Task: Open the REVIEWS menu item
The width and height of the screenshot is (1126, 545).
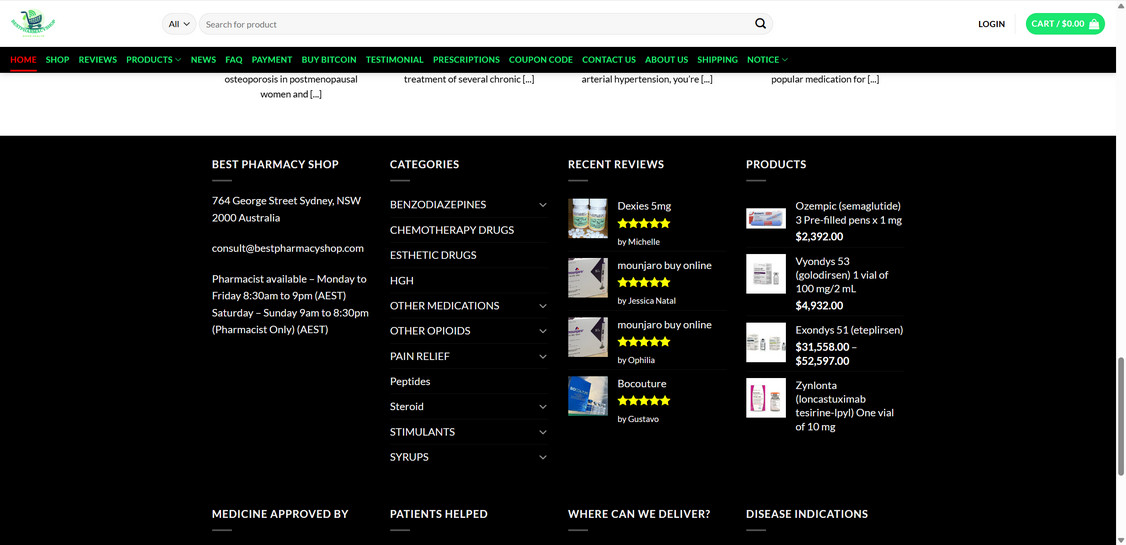Action: click(98, 60)
